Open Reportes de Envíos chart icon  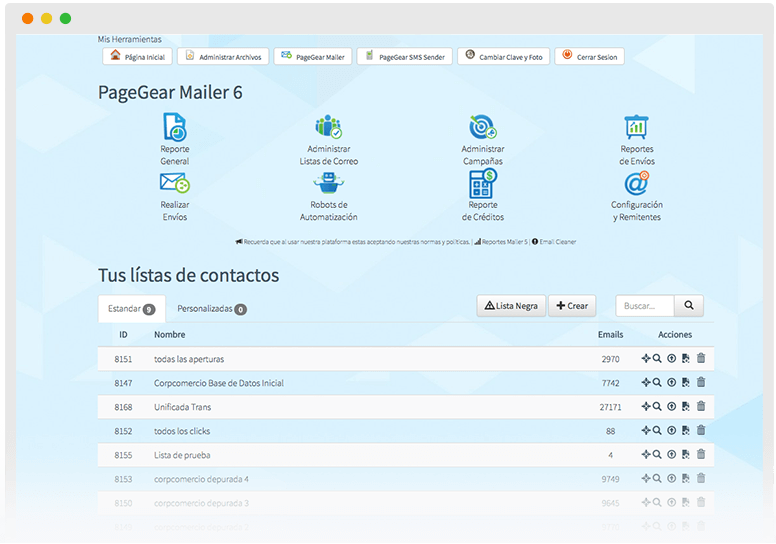point(636,128)
